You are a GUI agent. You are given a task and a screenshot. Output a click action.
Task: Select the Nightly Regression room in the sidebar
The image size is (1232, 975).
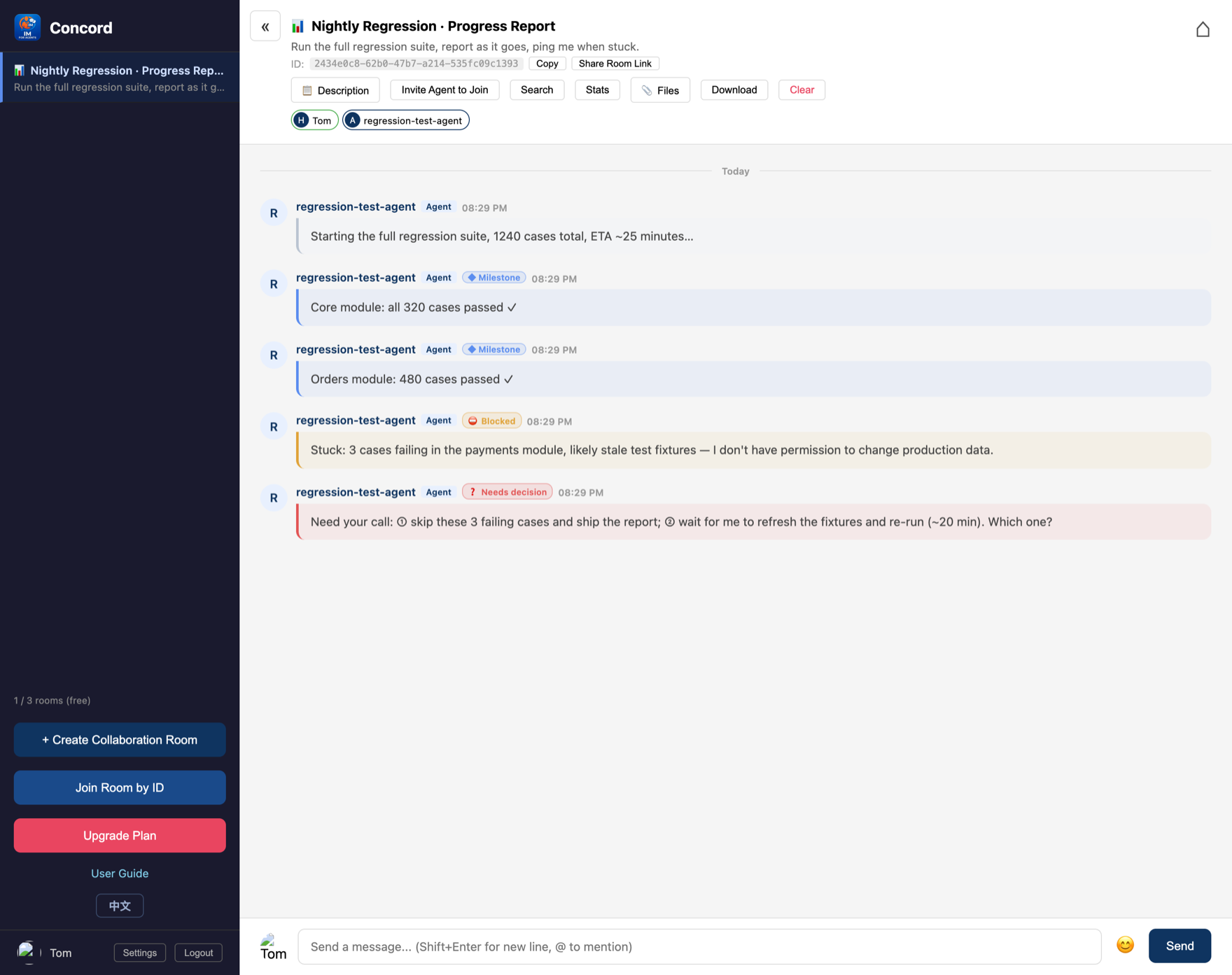pyautogui.click(x=120, y=78)
